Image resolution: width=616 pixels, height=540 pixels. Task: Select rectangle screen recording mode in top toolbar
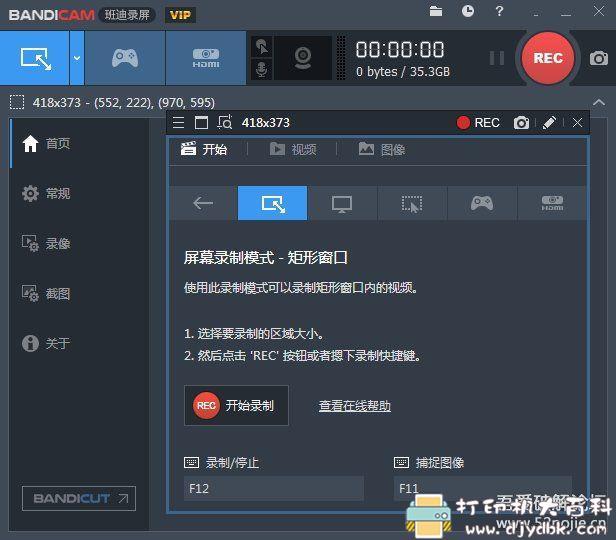tap(35, 58)
